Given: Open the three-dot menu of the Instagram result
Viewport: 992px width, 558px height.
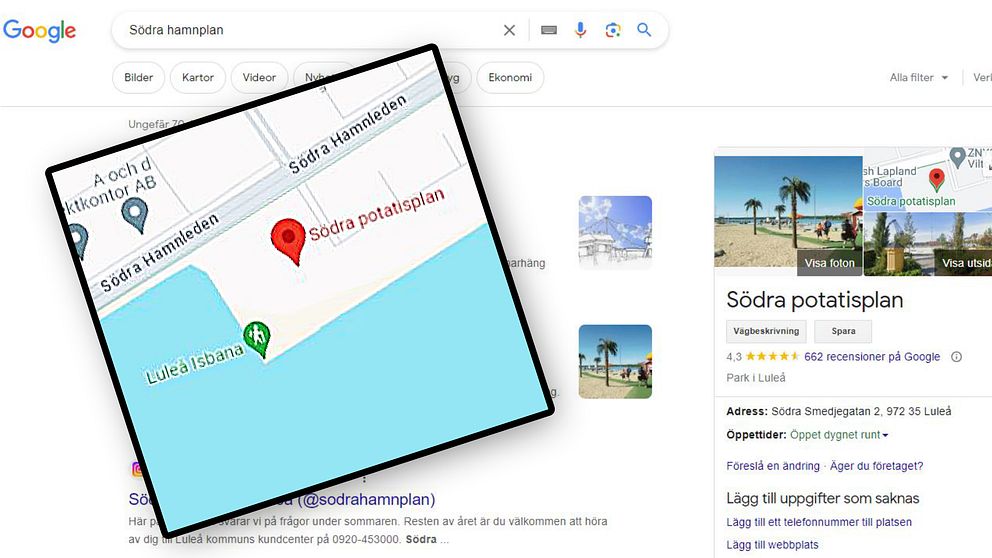Looking at the screenshot, I should coord(364,479).
